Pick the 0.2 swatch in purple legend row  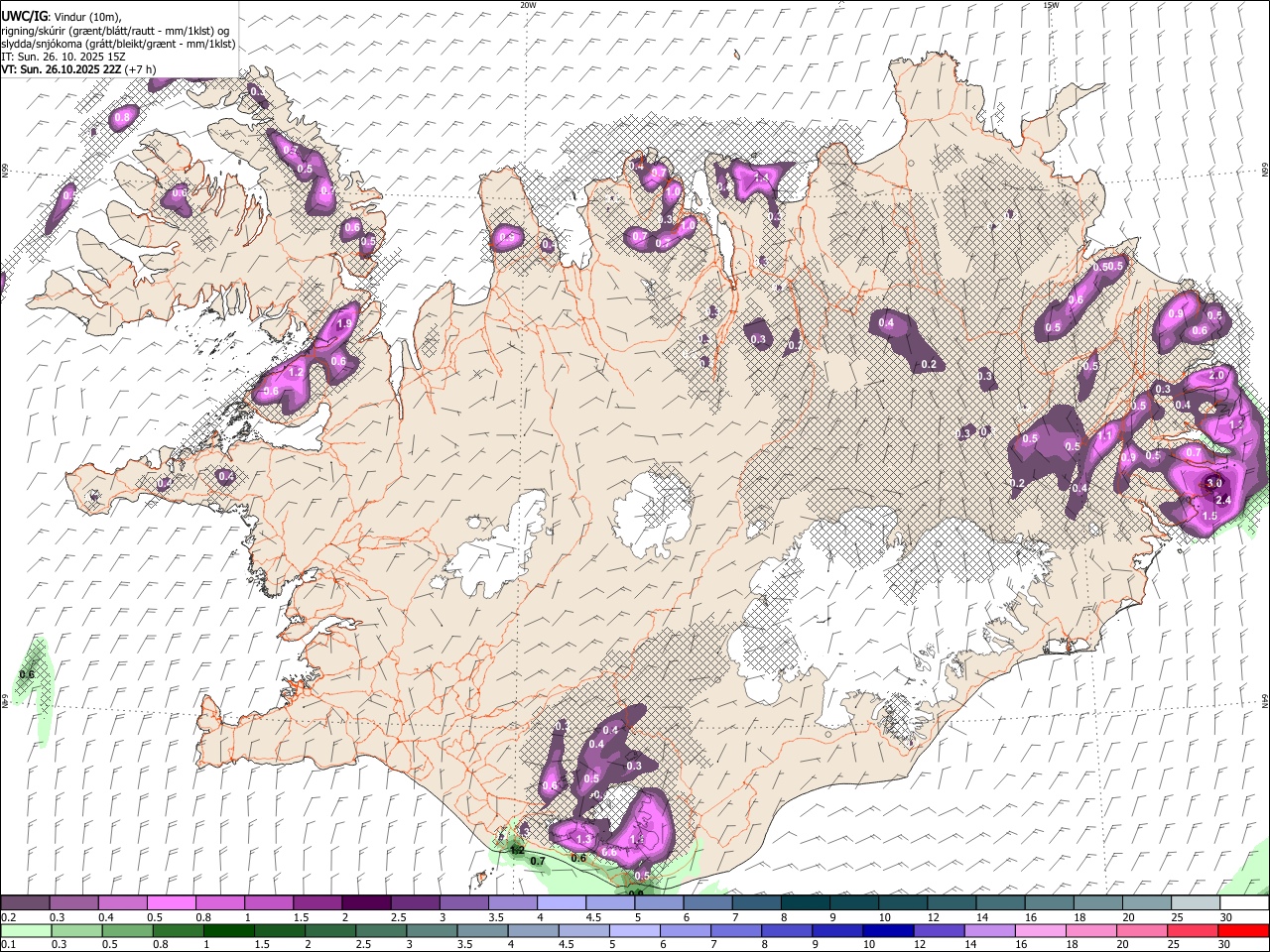(x=25, y=902)
